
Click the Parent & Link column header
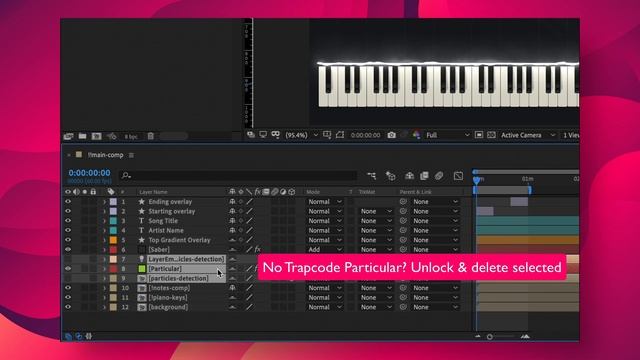click(x=416, y=192)
